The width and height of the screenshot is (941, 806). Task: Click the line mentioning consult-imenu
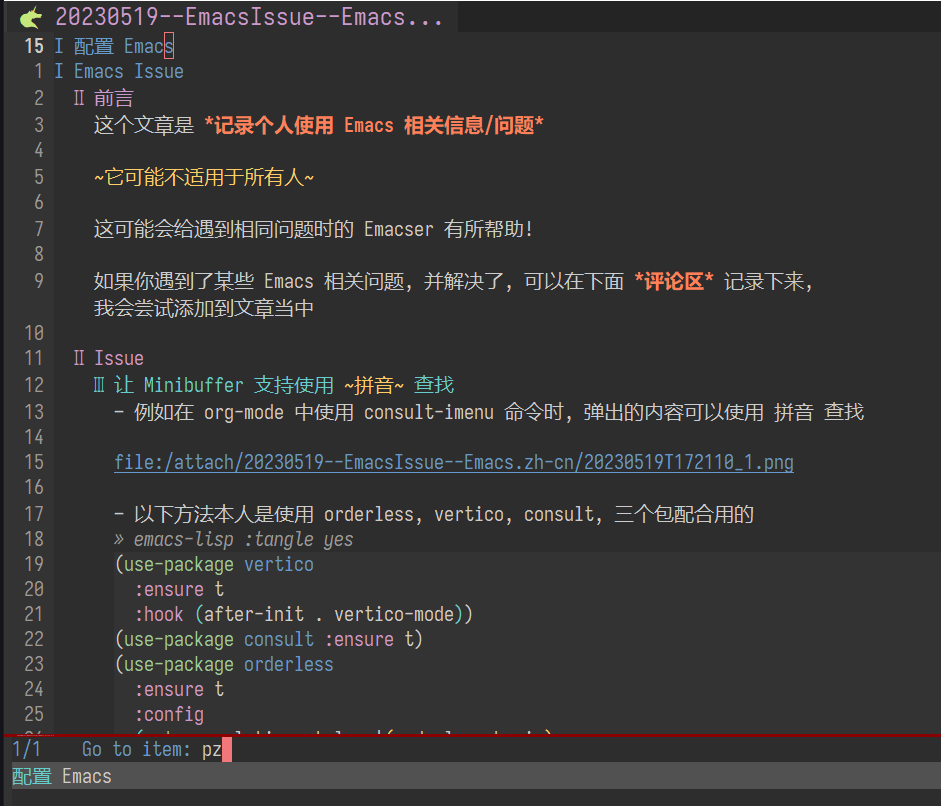(489, 412)
